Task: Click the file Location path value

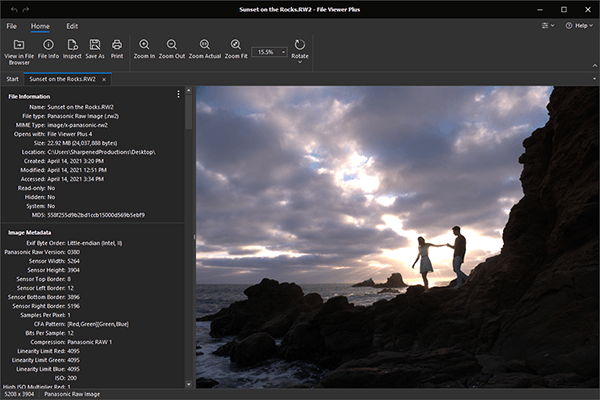Action: 101,152
